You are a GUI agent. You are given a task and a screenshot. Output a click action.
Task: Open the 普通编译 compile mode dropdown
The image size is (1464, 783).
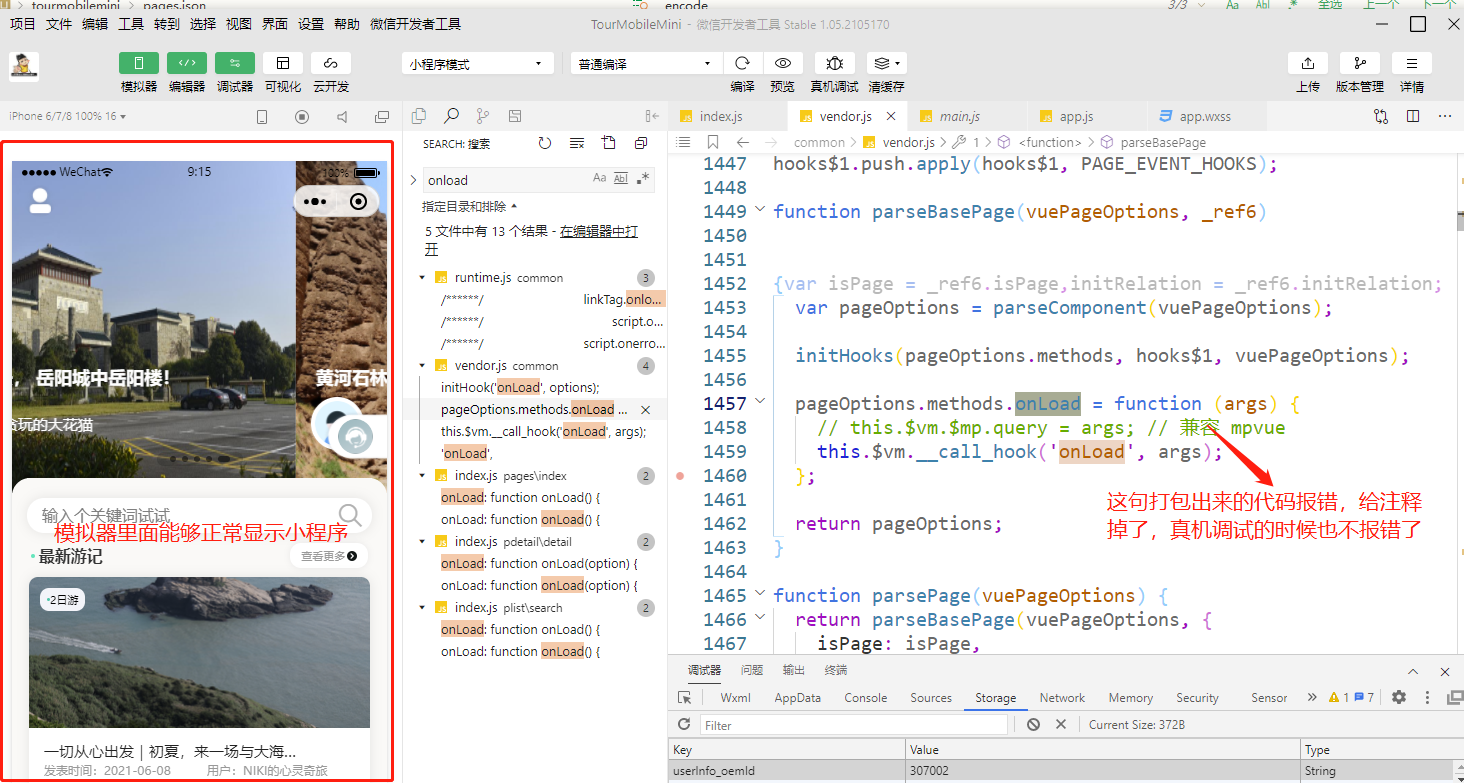pos(646,64)
